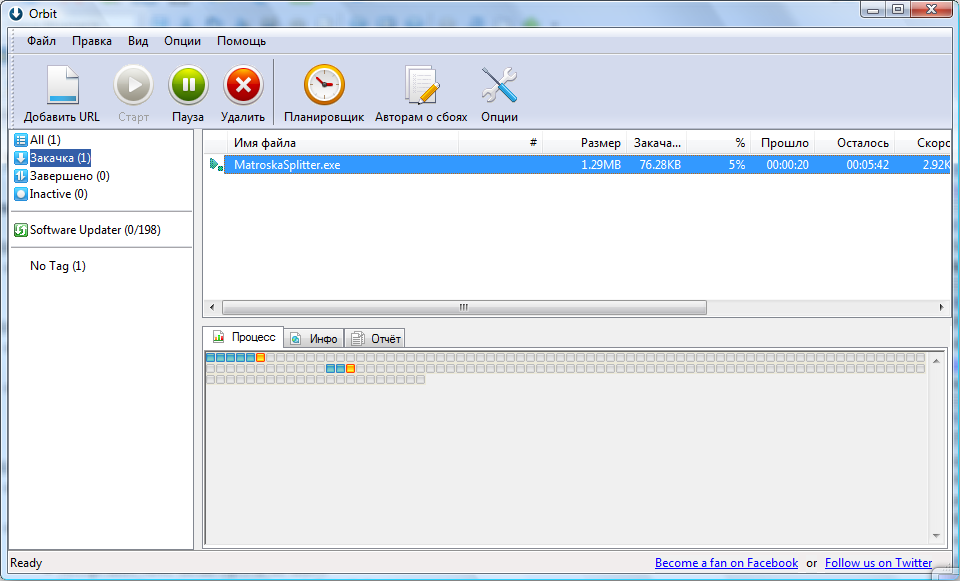
Task: Click Become a fan on Facebook link
Action: pos(726,563)
